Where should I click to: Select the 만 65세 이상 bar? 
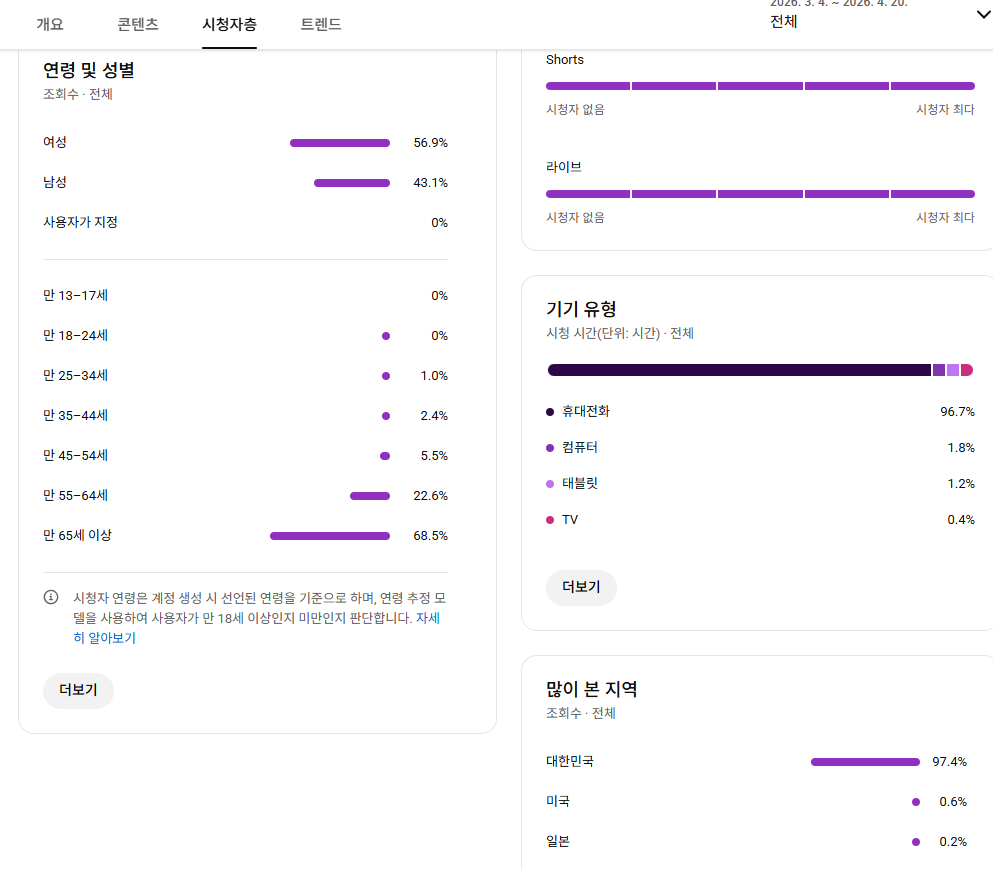pyautogui.click(x=330, y=536)
